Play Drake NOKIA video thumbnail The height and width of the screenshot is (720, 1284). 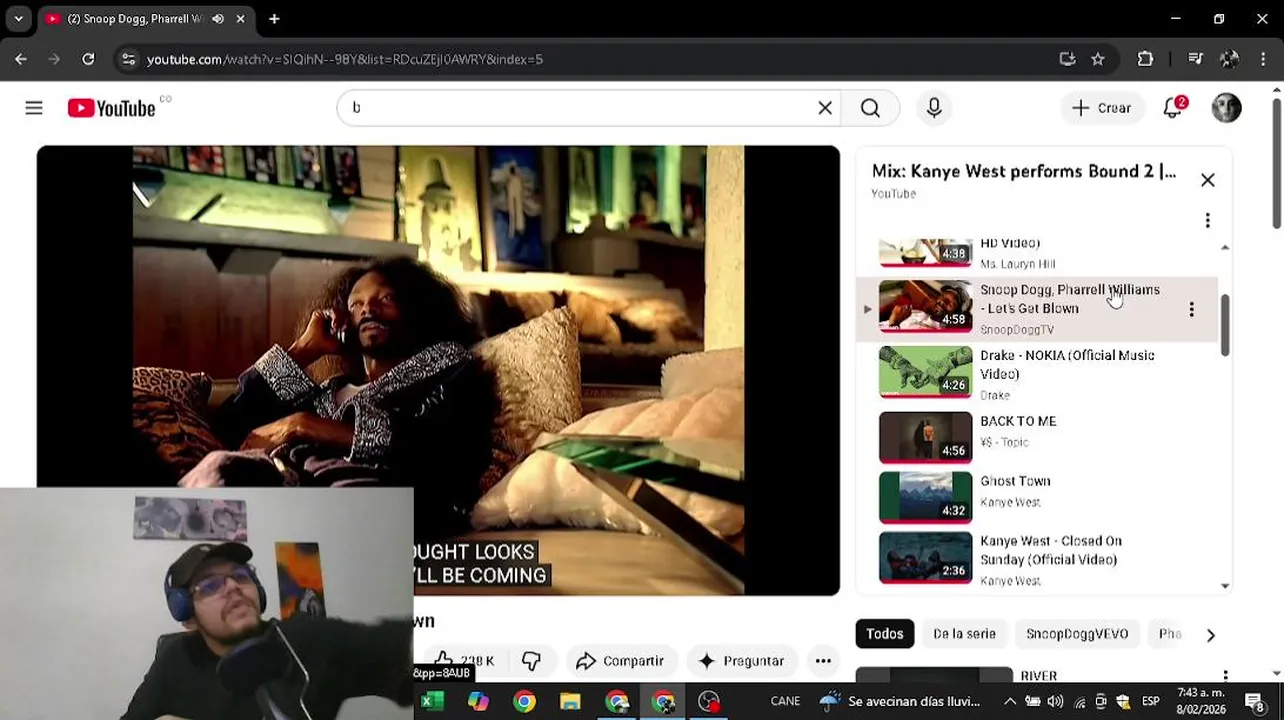[x=925, y=371]
